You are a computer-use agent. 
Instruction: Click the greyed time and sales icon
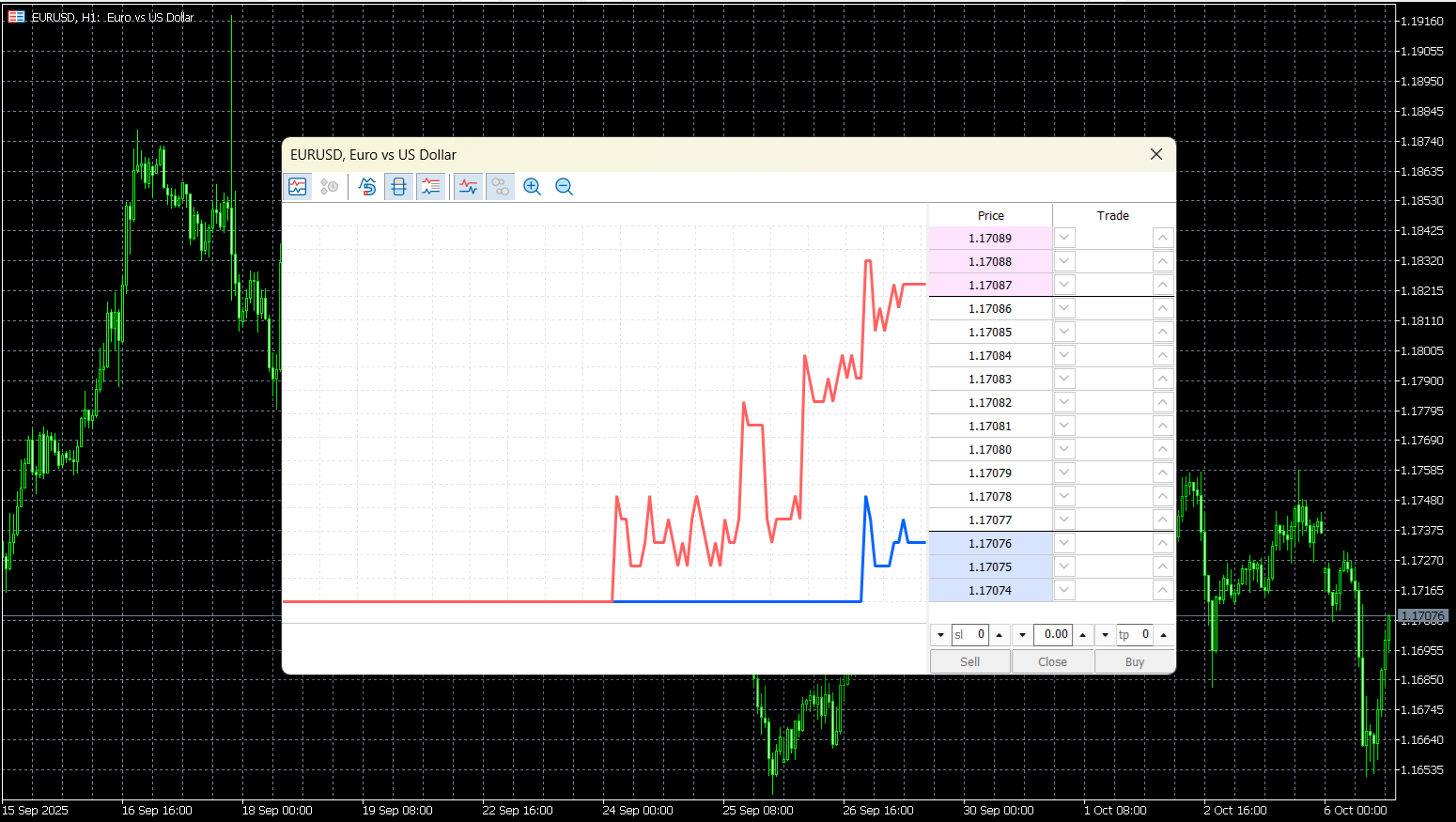(329, 187)
